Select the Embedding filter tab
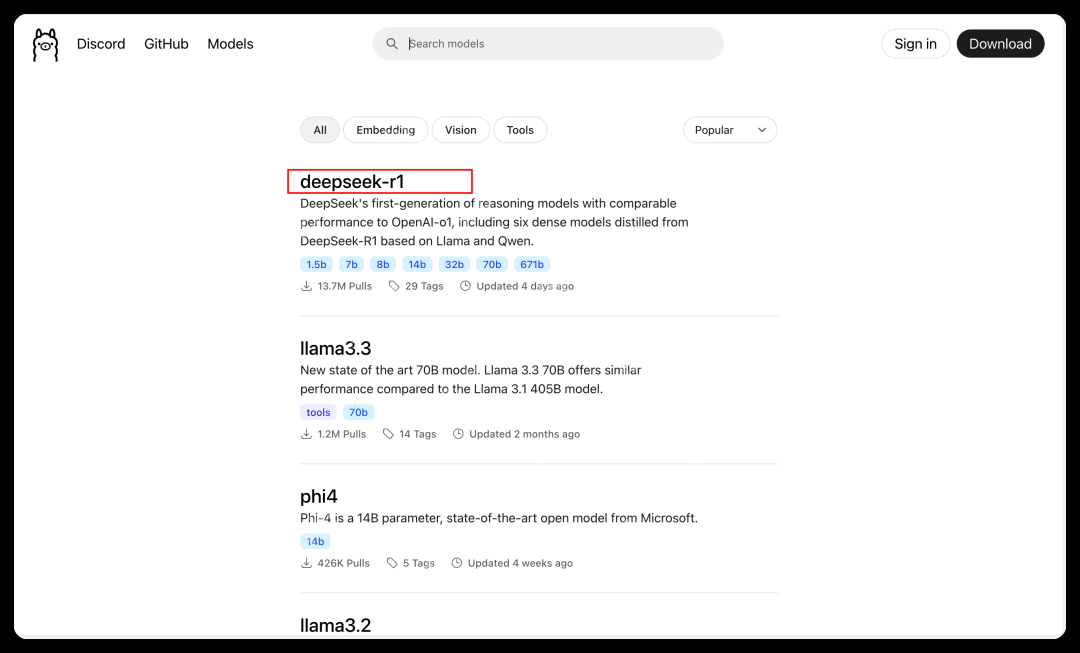Image resolution: width=1080 pixels, height=653 pixels. pos(386,130)
